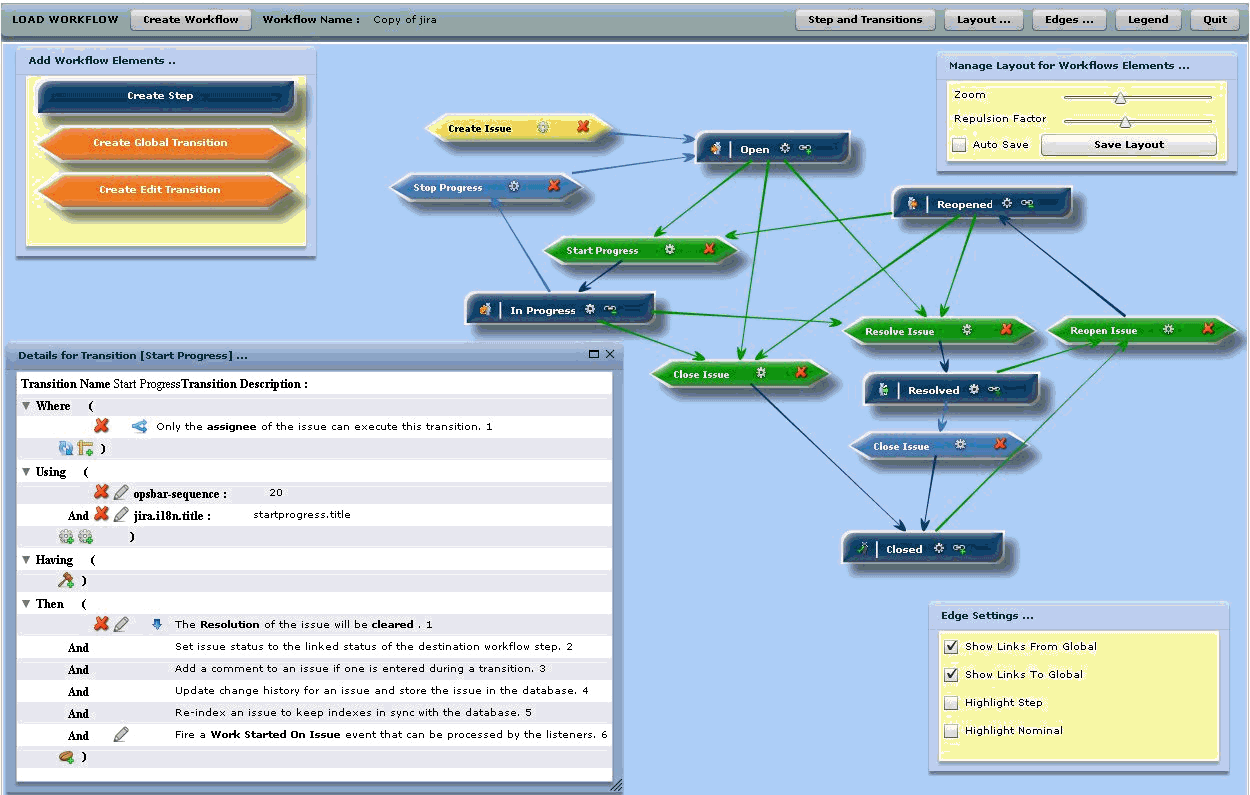The height and width of the screenshot is (795, 1250).
Task: Delete Resolve Issue transition with red X
Action: [1006, 330]
